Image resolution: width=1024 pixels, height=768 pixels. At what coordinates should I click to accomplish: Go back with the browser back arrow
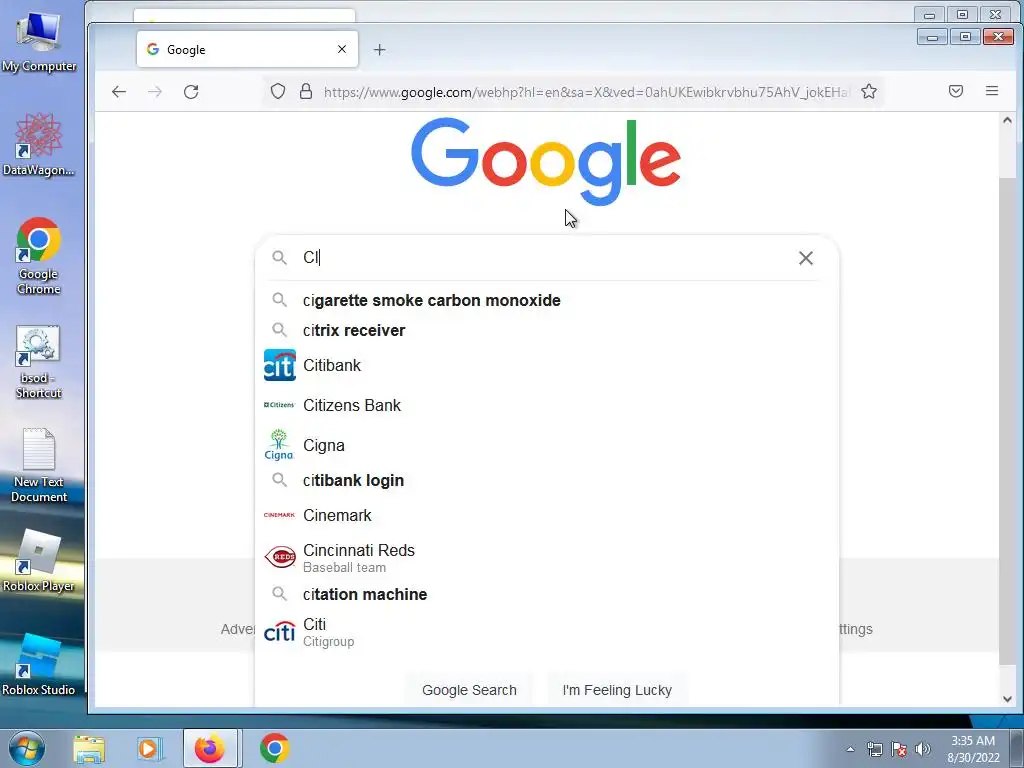point(119,92)
